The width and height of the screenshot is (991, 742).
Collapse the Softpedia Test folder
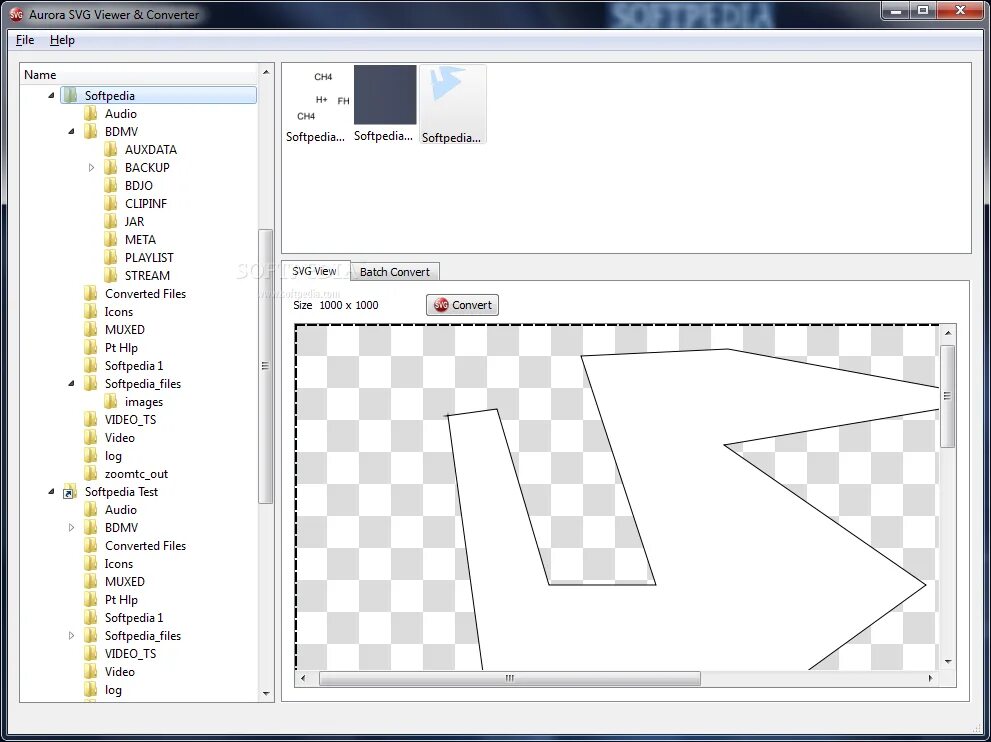coord(51,492)
